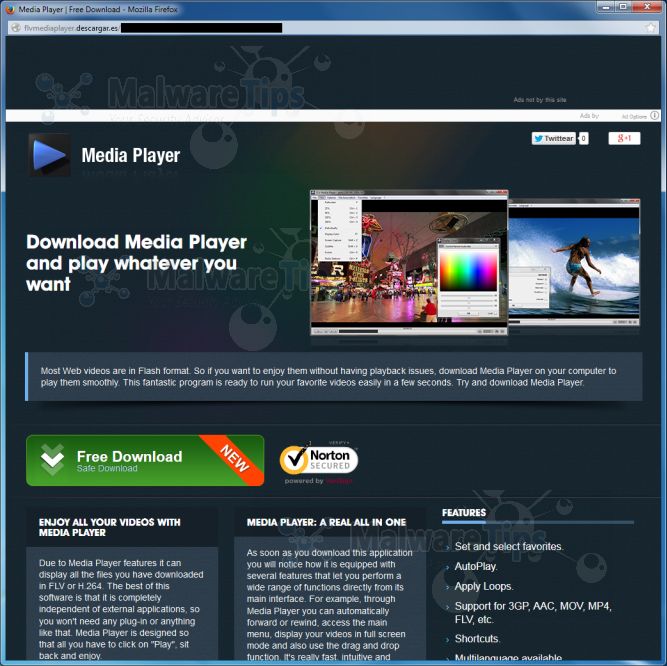Image resolution: width=667 pixels, height=666 pixels.
Task: Click the FEATURES heading
Action: tap(464, 512)
